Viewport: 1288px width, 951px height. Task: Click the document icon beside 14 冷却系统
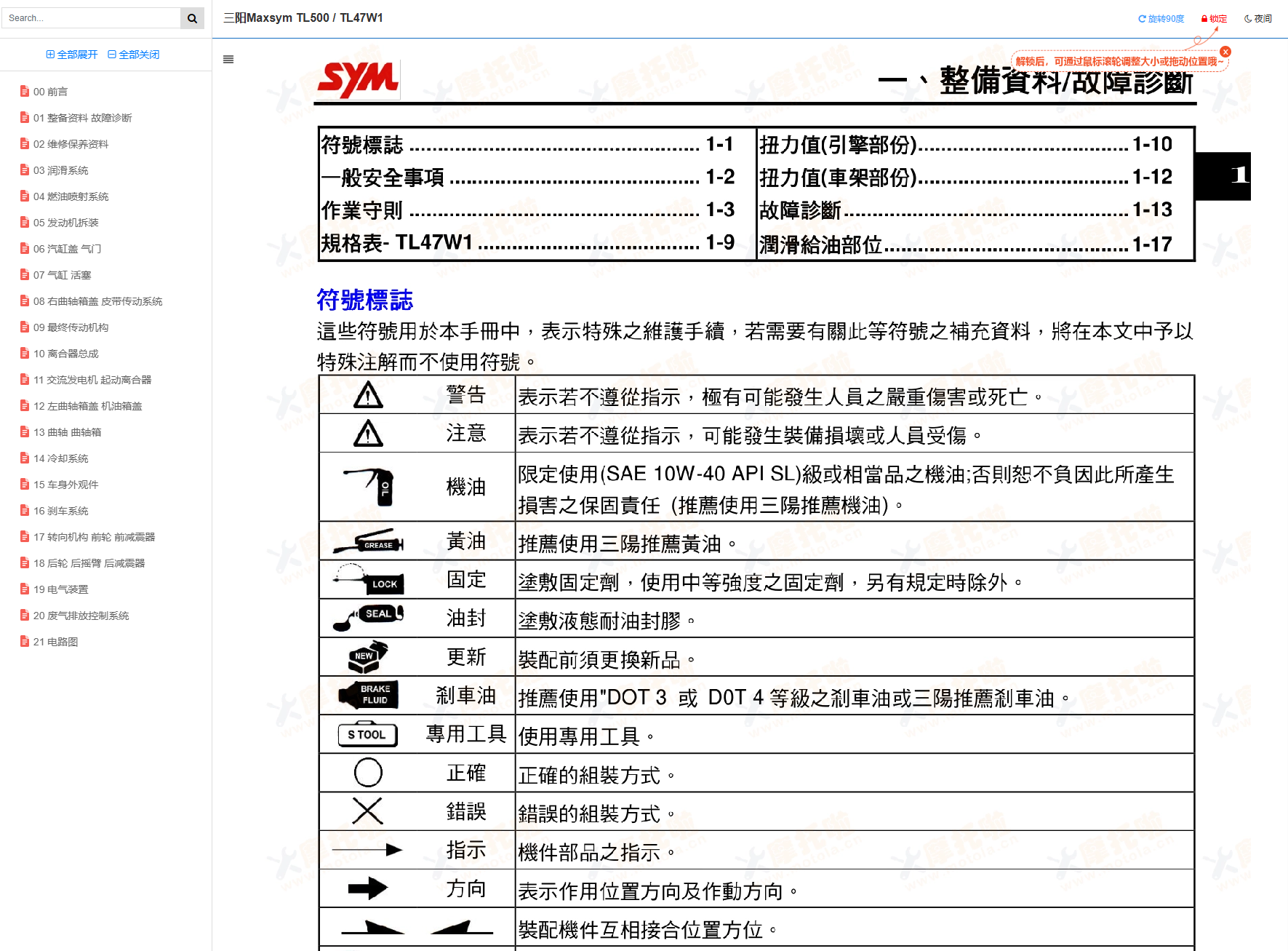point(25,458)
